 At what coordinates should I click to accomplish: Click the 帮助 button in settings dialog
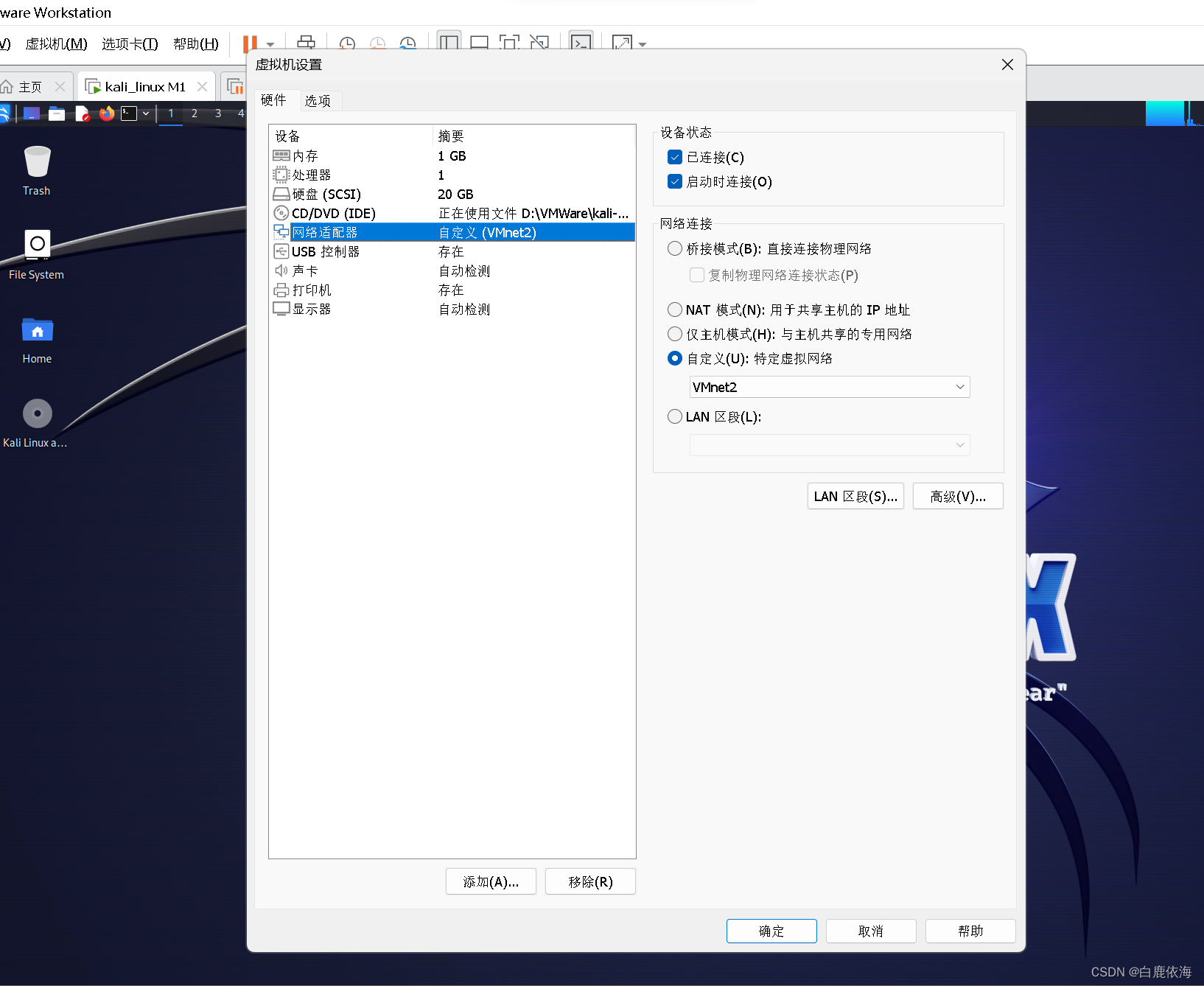pos(970,931)
